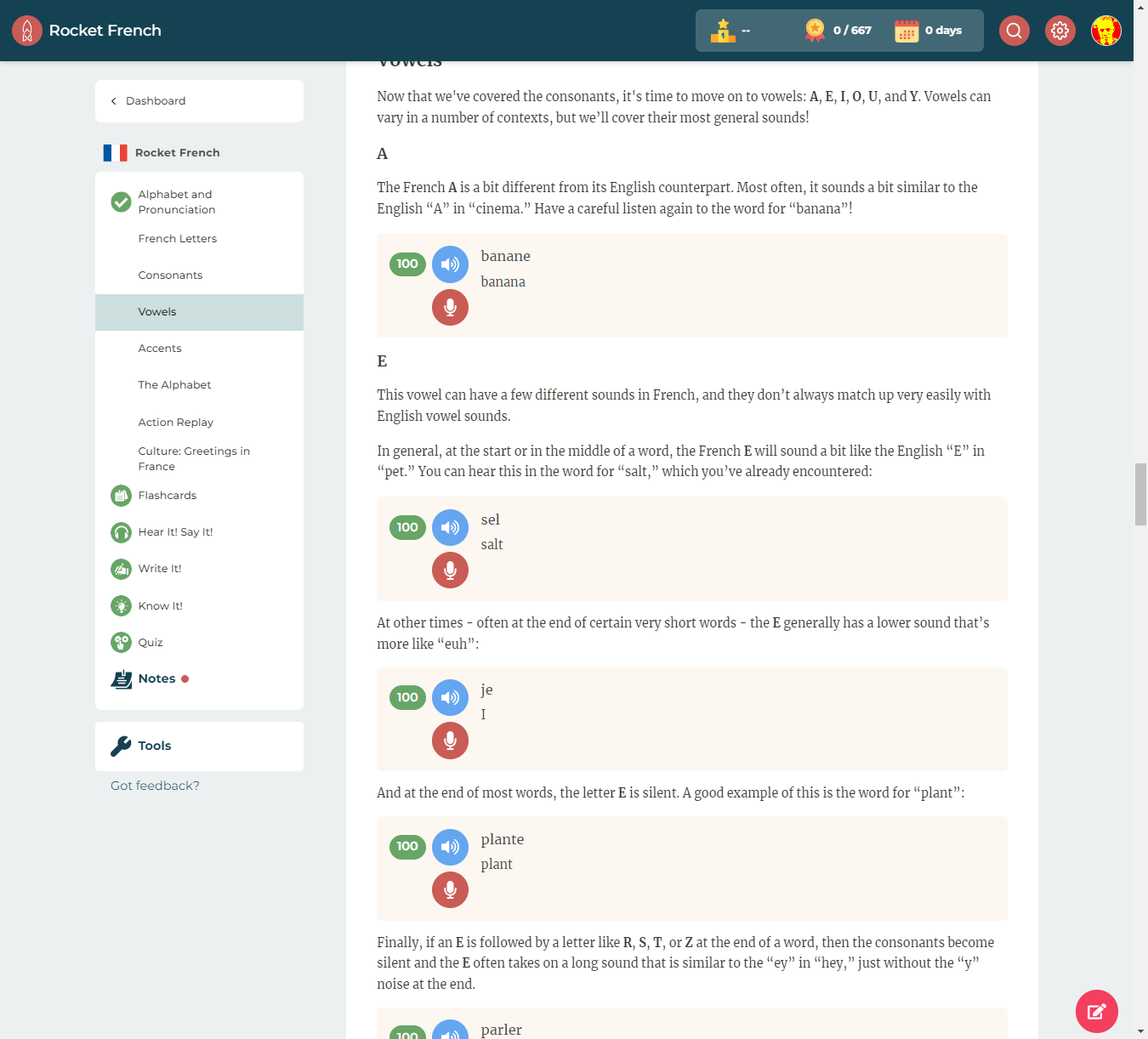Click the 0 days streak counter
This screenshot has width=1148, height=1039.
943,31
